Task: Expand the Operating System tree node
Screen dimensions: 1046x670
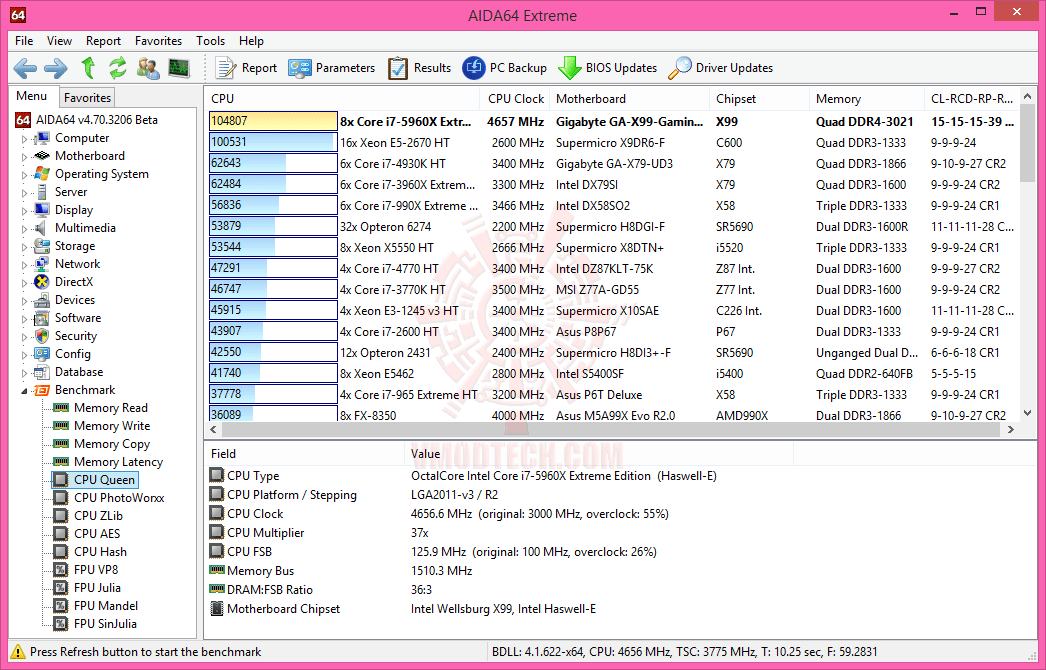Action: tap(25, 175)
